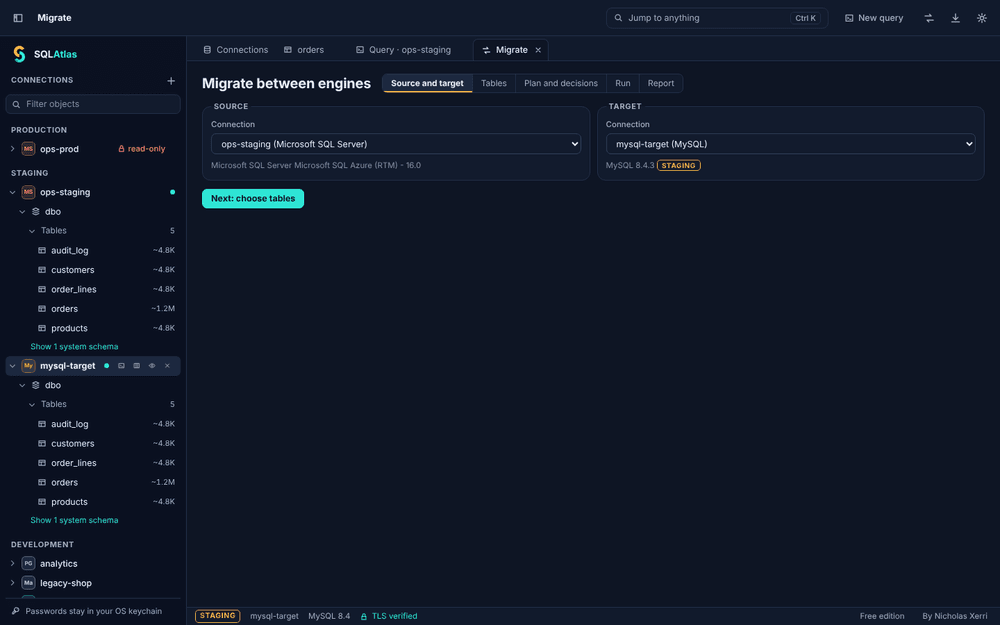Go to the Report step

661,84
